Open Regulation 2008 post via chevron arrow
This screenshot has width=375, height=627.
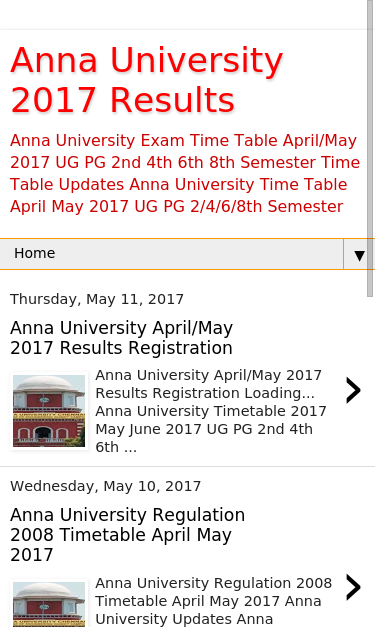tap(353, 587)
